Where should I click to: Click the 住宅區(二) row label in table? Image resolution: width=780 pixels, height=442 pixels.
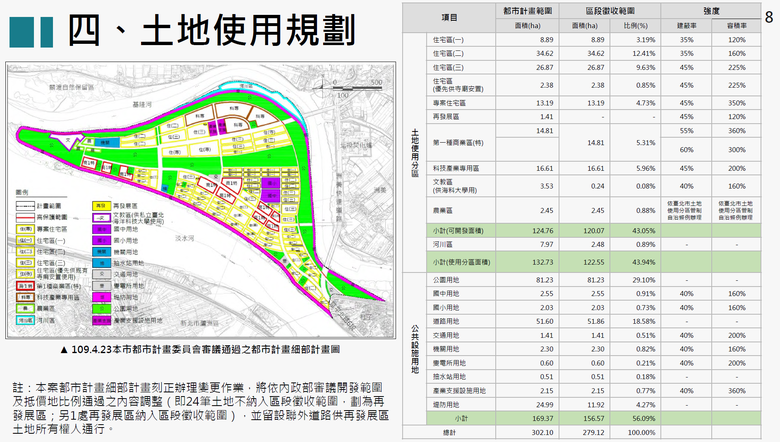448,53
